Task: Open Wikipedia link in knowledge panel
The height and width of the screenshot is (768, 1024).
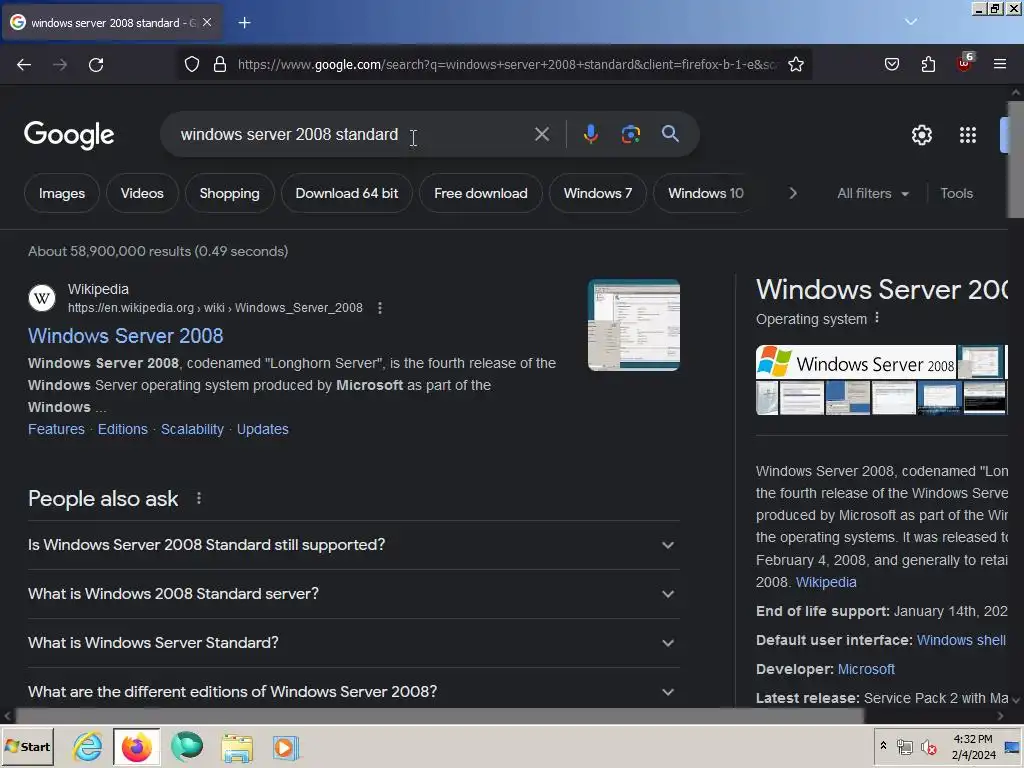Action: coord(825,582)
